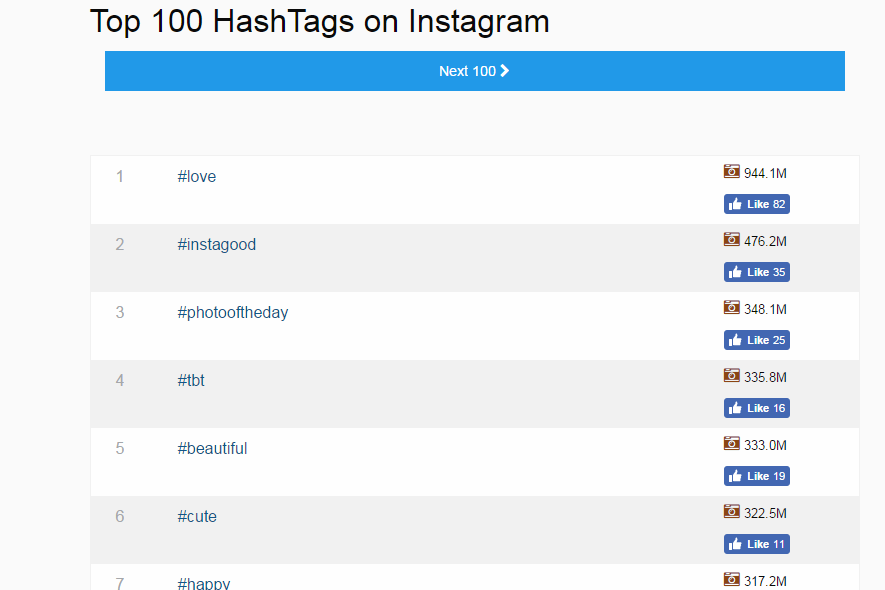Open the #cute hashtag link
The height and width of the screenshot is (590, 885).
tap(197, 517)
